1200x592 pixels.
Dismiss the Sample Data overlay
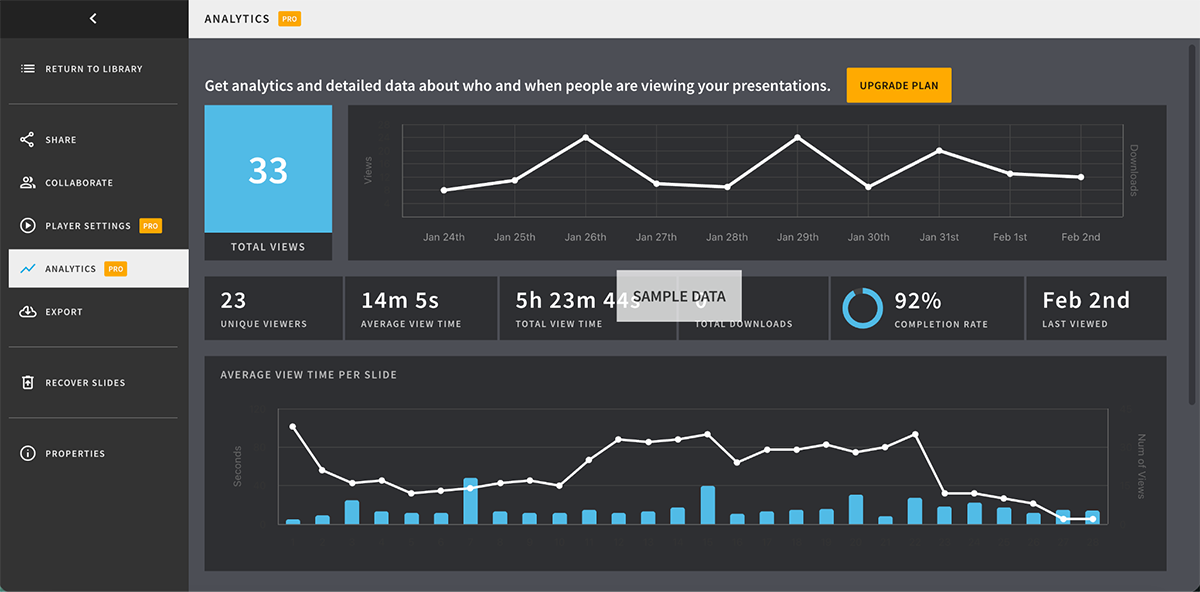pyautogui.click(x=679, y=296)
